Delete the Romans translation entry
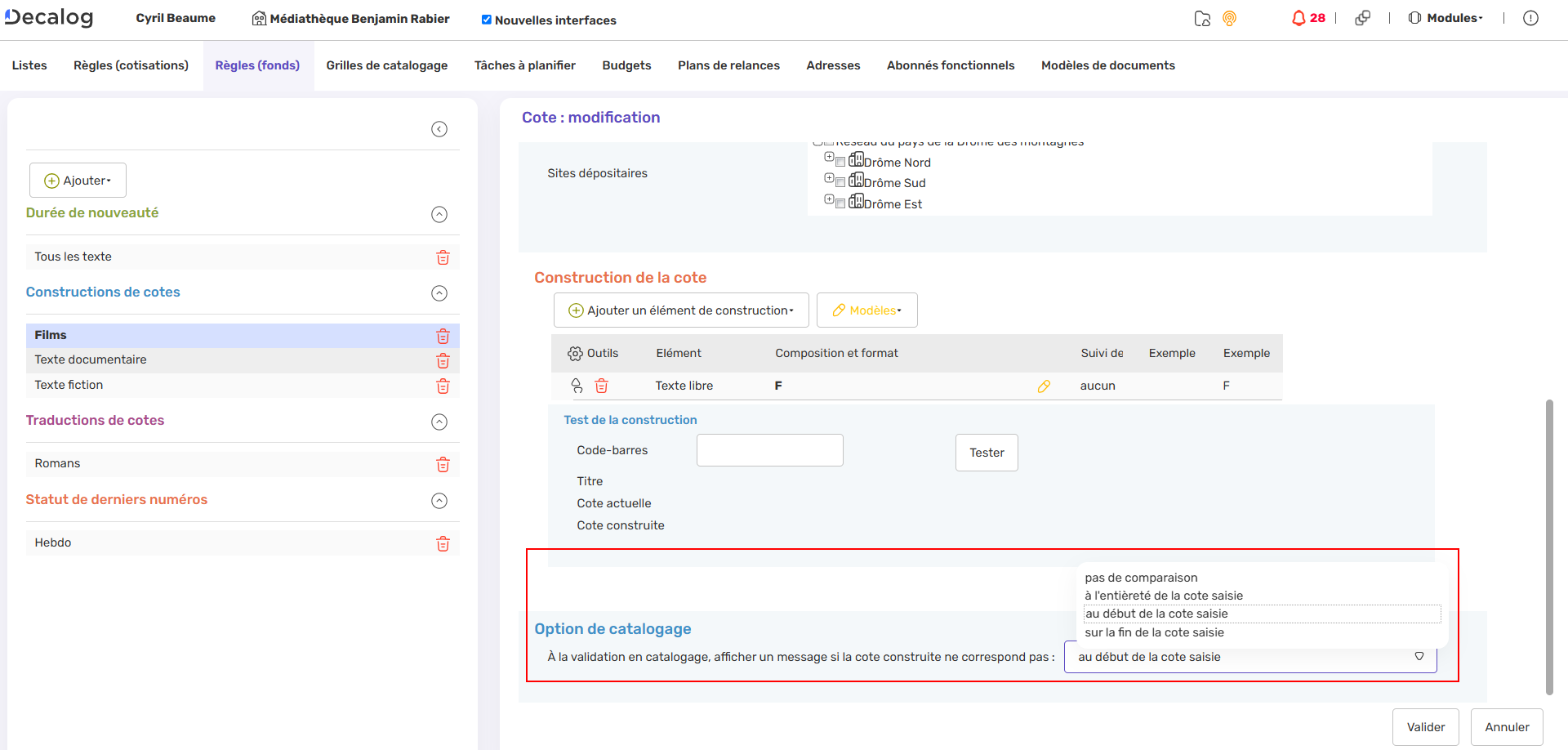The image size is (1568, 750). pyautogui.click(x=443, y=464)
